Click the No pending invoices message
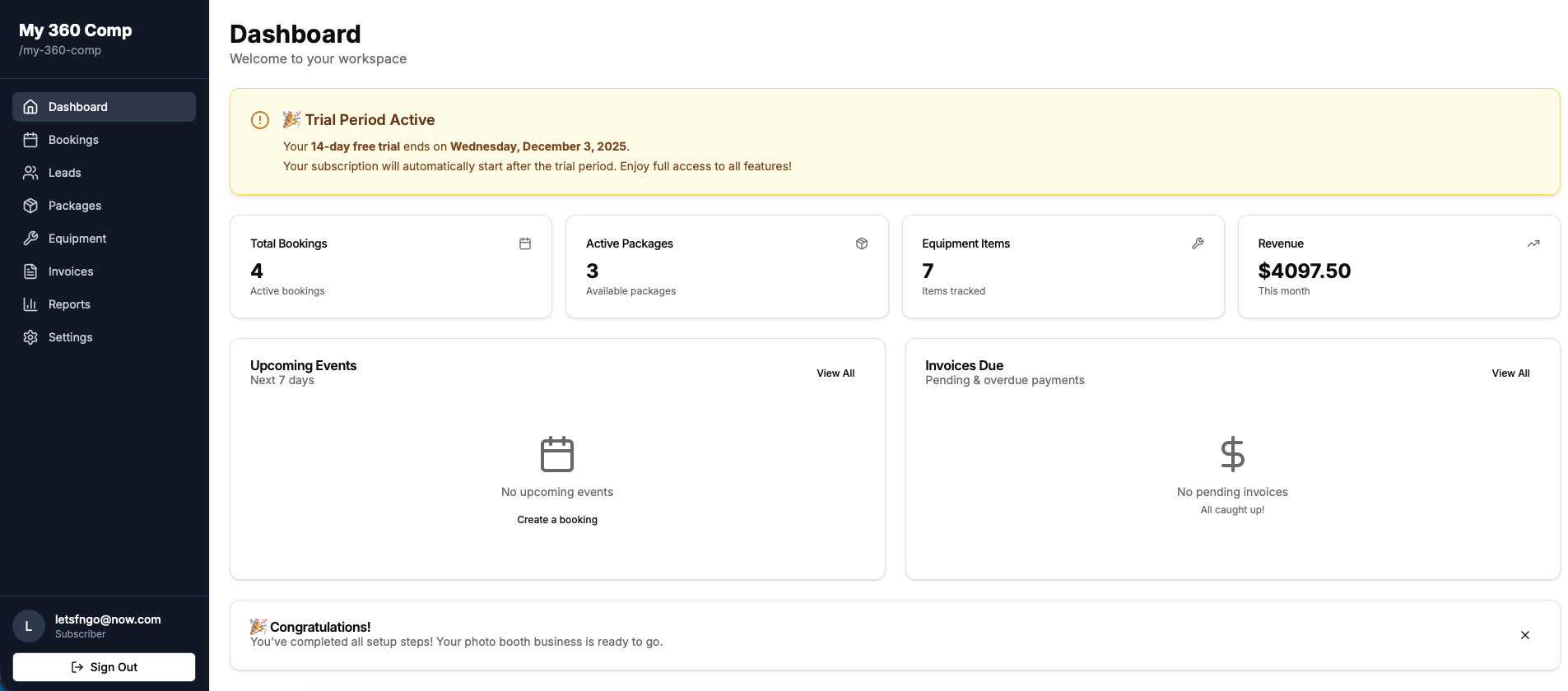This screenshot has width=1568, height=691. [x=1232, y=492]
